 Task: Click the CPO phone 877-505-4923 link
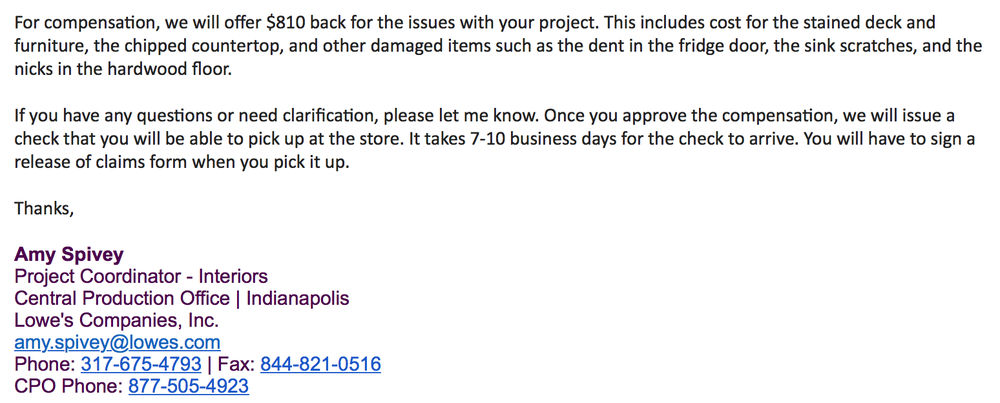pos(188,386)
